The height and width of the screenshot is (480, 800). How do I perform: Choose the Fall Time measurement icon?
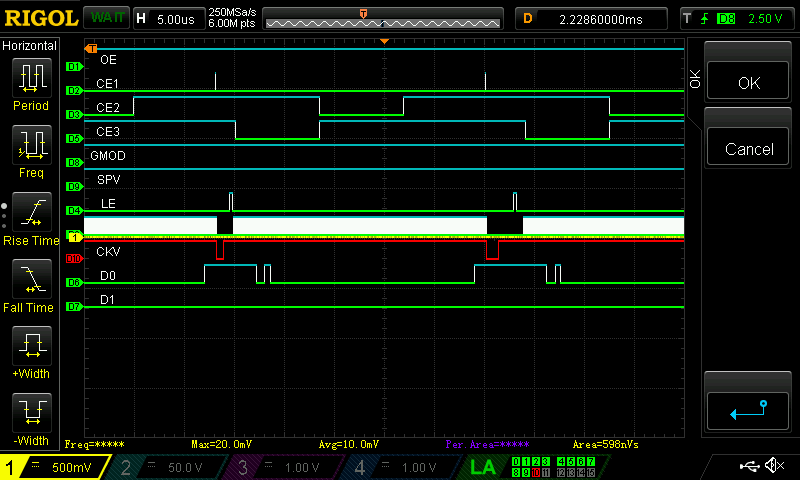tap(30, 280)
